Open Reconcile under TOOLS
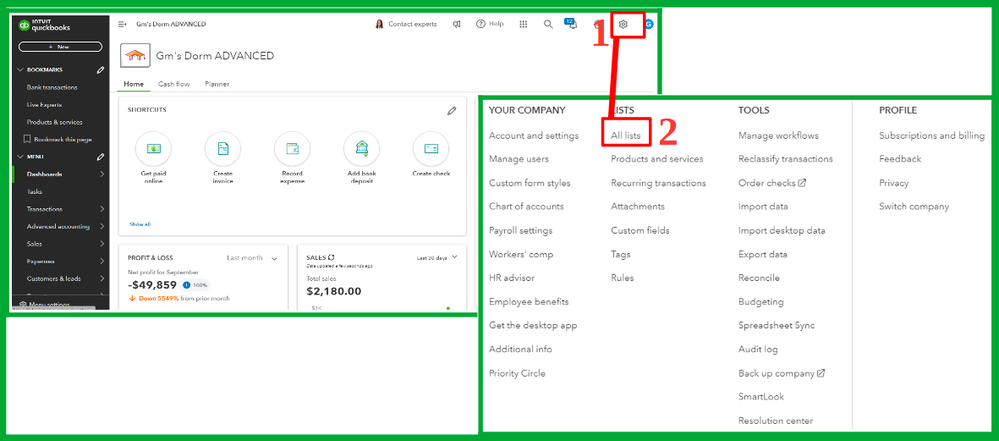This screenshot has width=999, height=441. (759, 278)
